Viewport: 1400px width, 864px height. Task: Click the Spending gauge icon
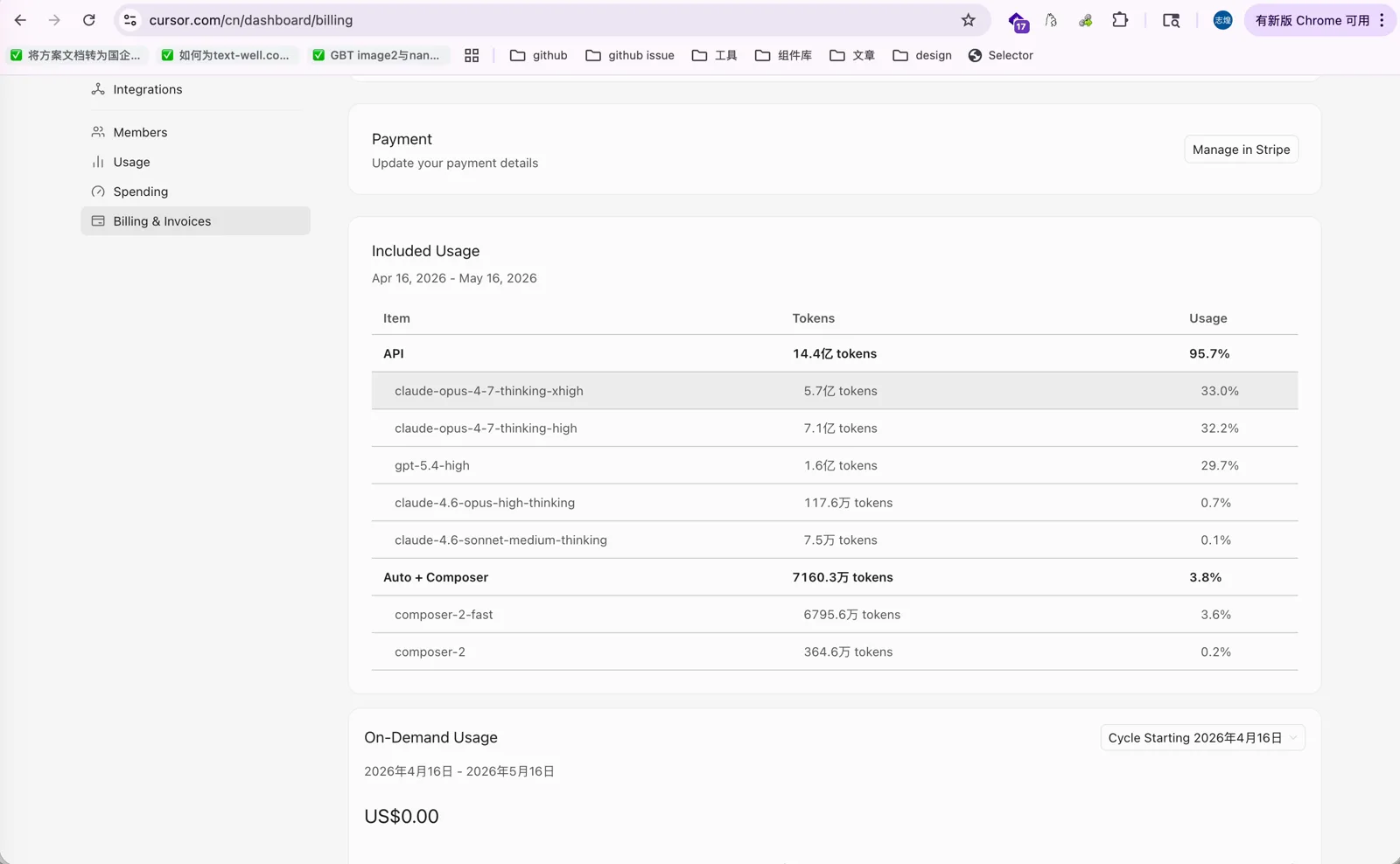pos(98,192)
